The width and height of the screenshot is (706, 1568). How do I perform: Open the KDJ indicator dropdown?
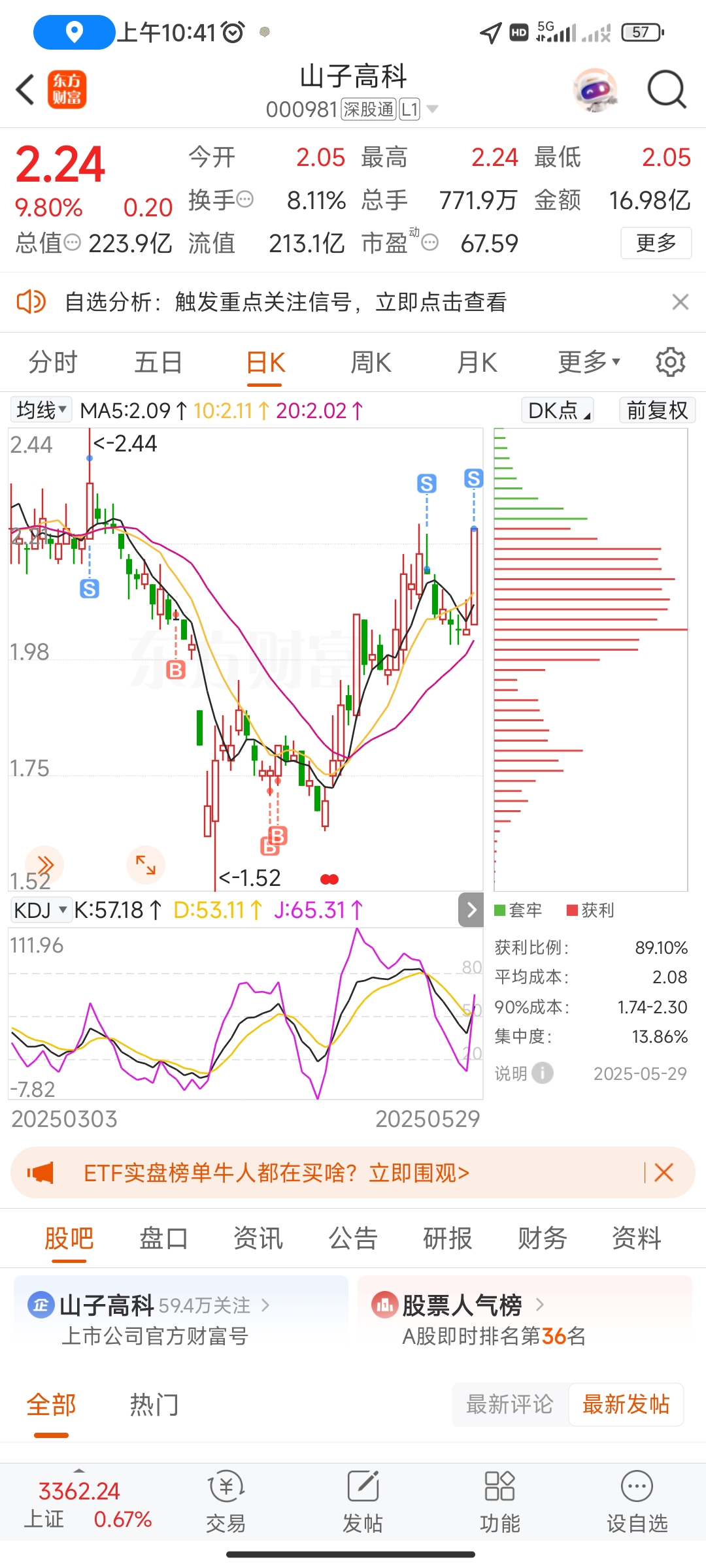click(41, 909)
